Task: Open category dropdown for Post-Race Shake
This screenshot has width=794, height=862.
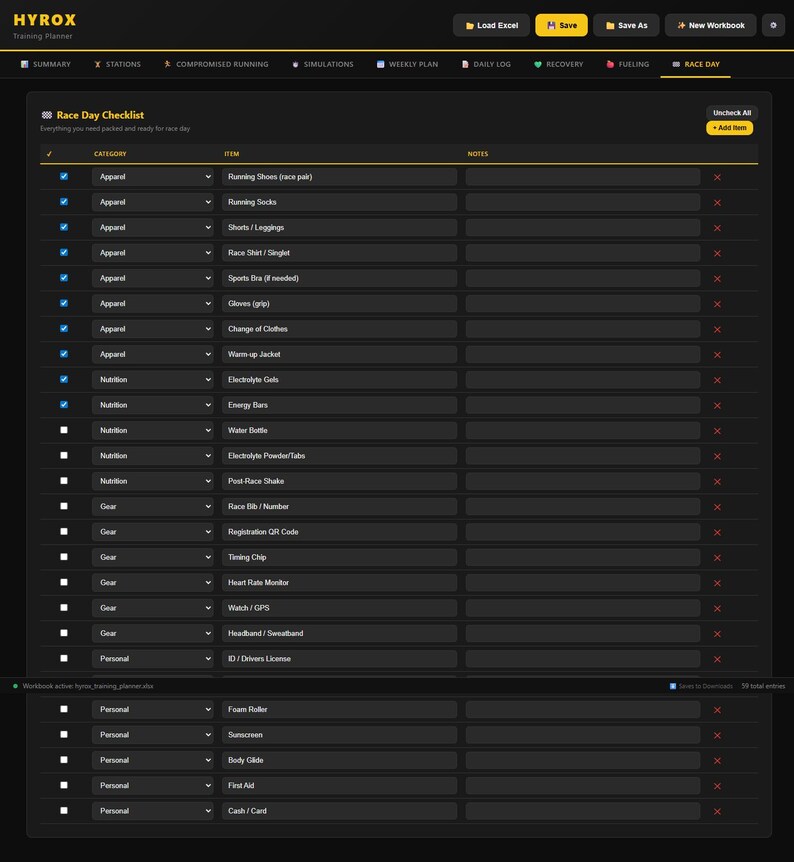Action: point(152,481)
